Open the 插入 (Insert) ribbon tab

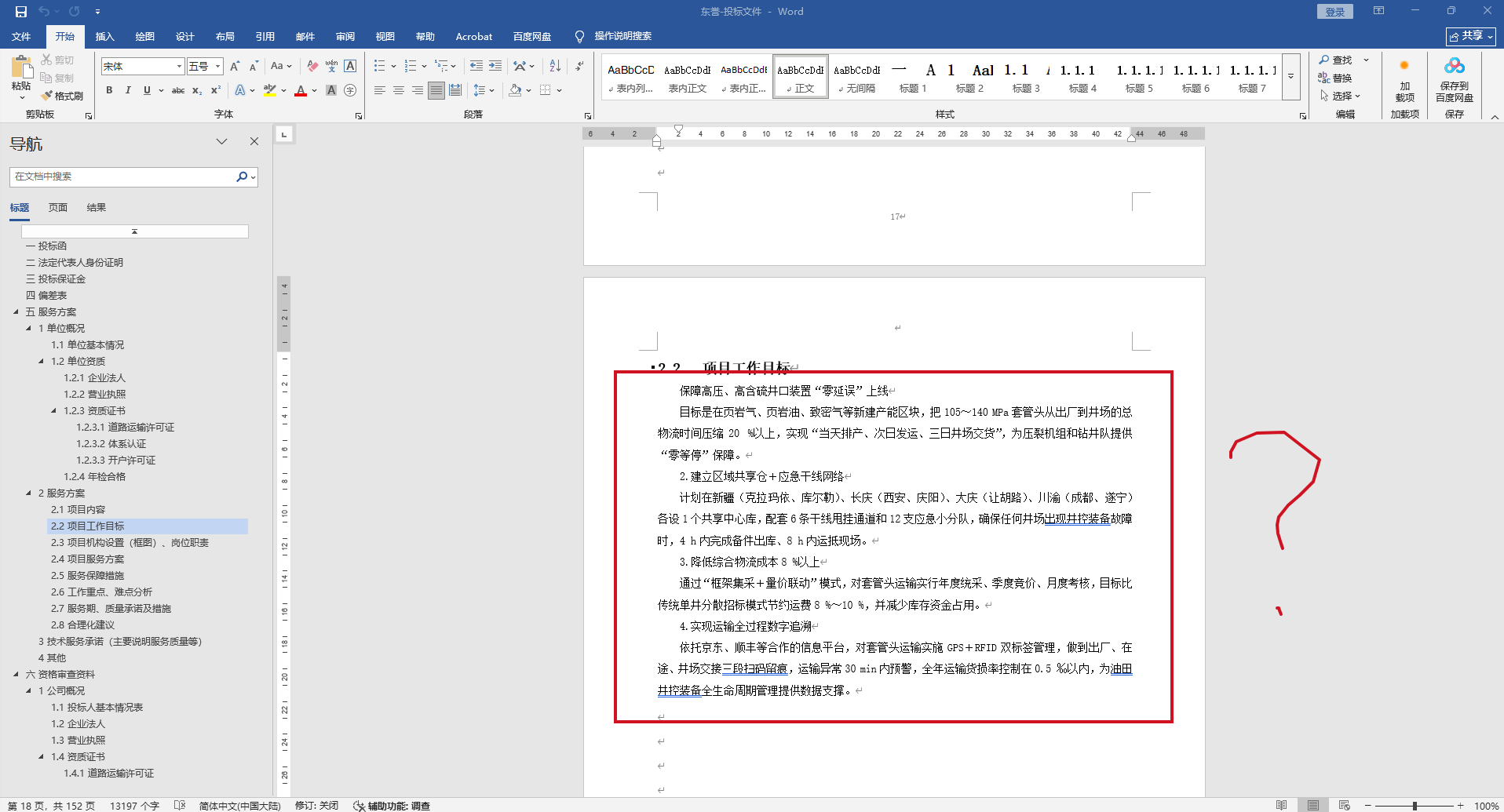point(104,36)
